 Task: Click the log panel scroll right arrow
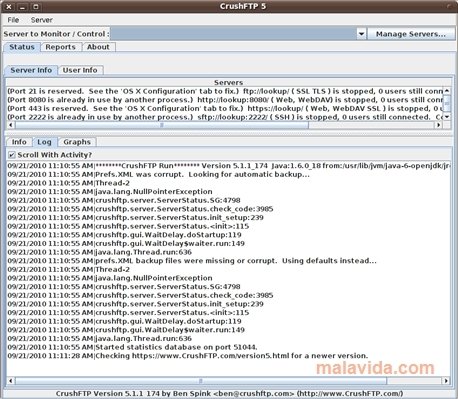pos(446,381)
